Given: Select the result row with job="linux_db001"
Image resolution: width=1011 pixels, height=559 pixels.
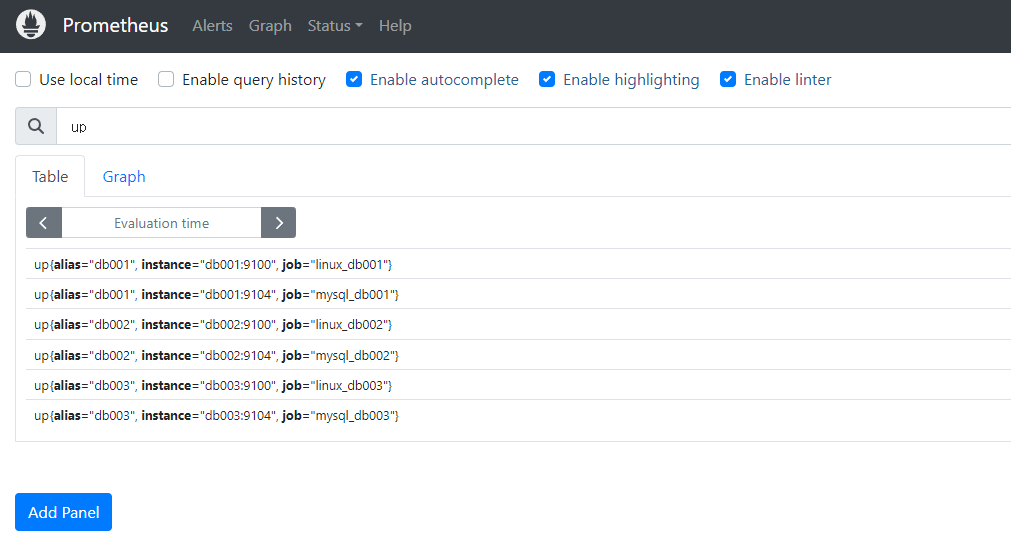Looking at the screenshot, I should click(x=518, y=264).
